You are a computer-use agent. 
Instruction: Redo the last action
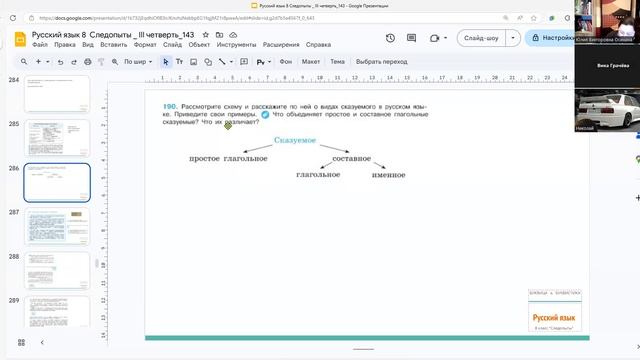(74, 62)
